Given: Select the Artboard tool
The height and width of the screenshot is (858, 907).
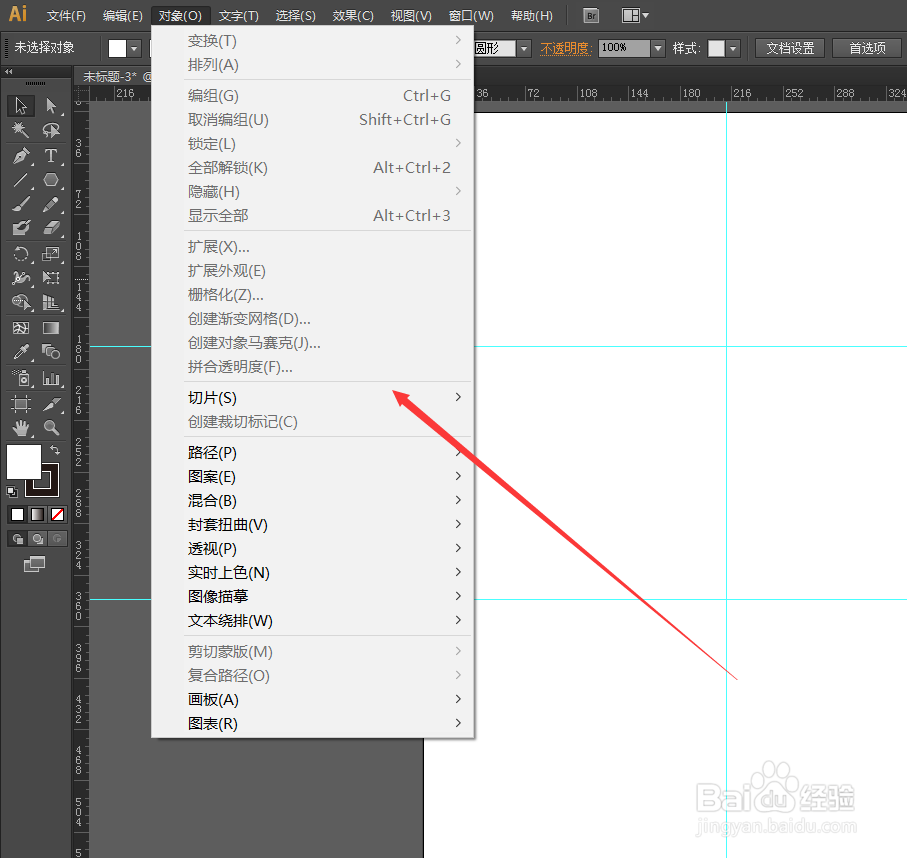Looking at the screenshot, I should click(21, 403).
